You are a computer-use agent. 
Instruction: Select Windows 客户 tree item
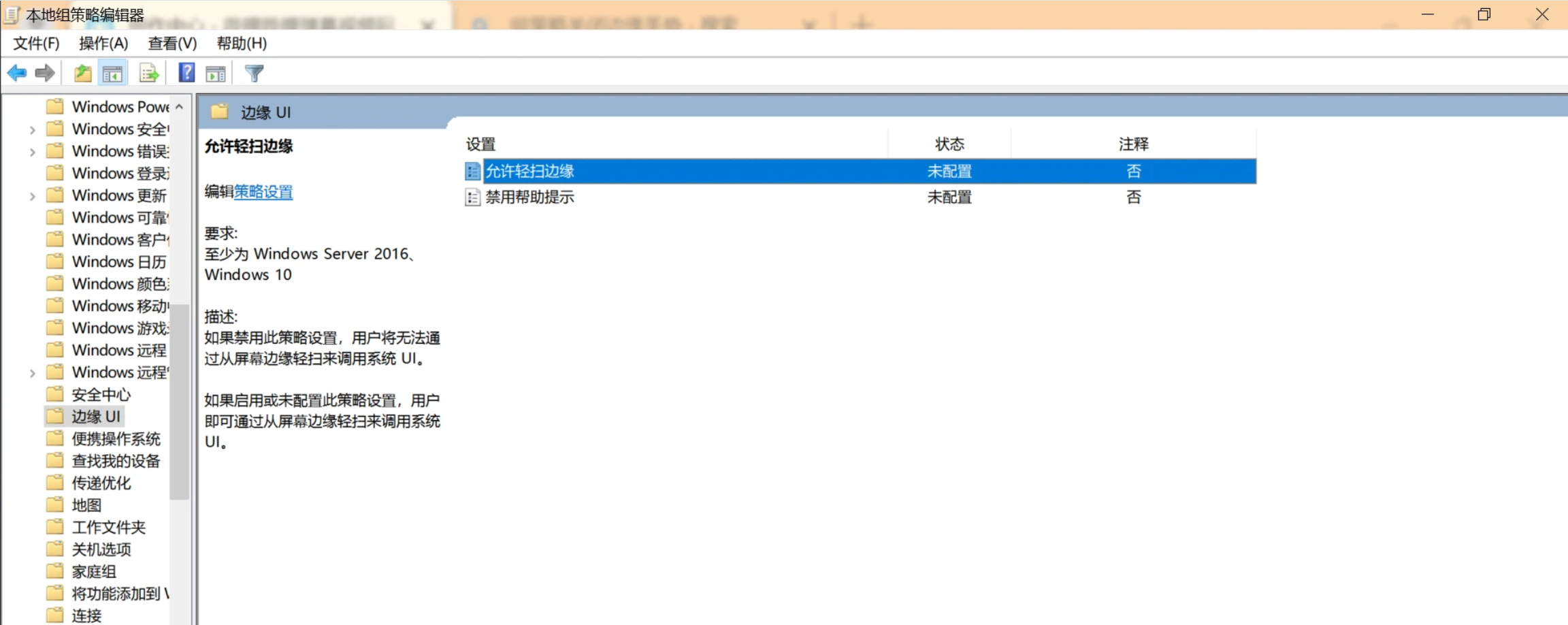click(120, 240)
